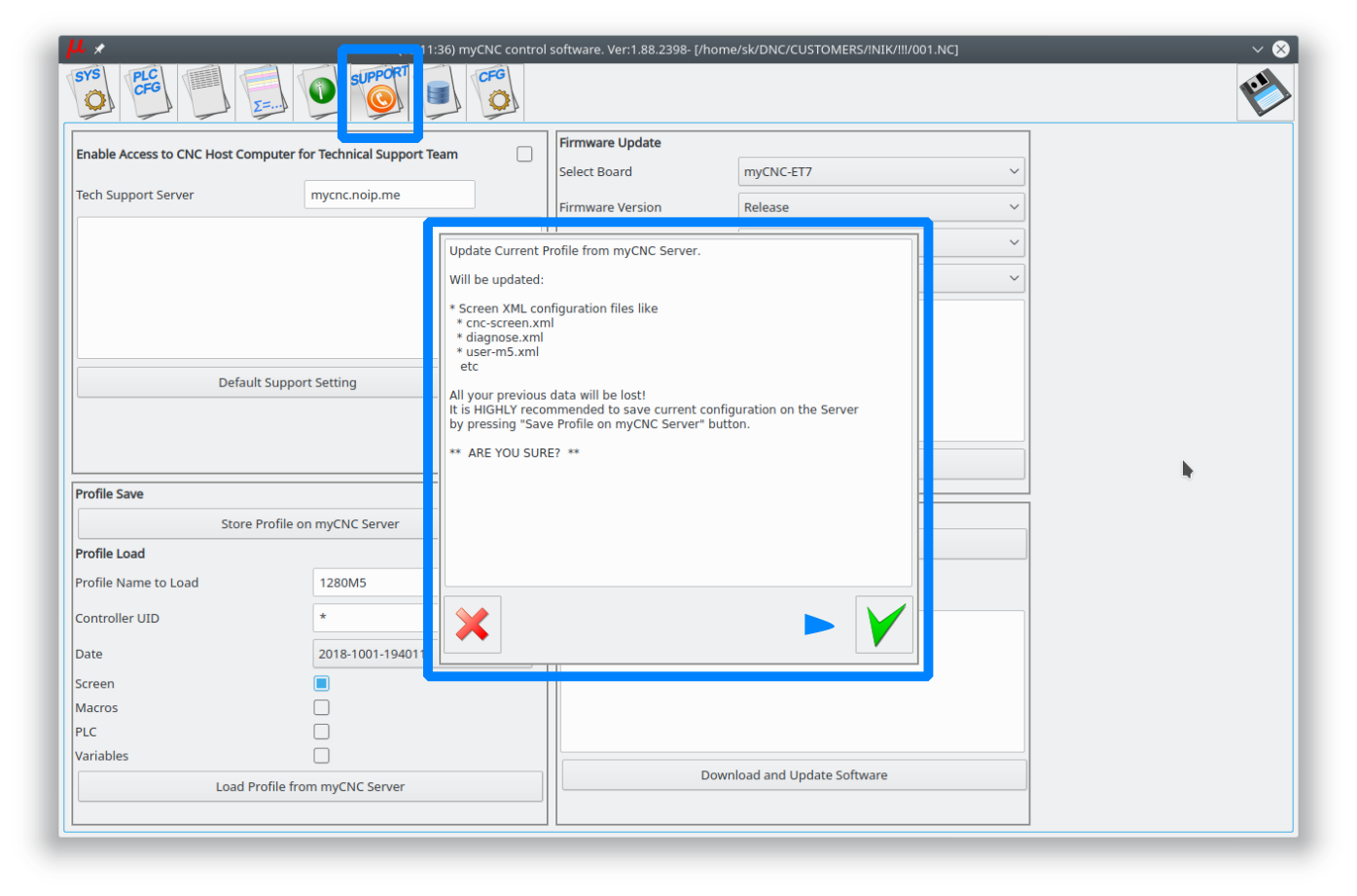Open the CFG configuration page
Image resolution: width=1357 pixels, height=896 pixels.
pyautogui.click(x=495, y=91)
